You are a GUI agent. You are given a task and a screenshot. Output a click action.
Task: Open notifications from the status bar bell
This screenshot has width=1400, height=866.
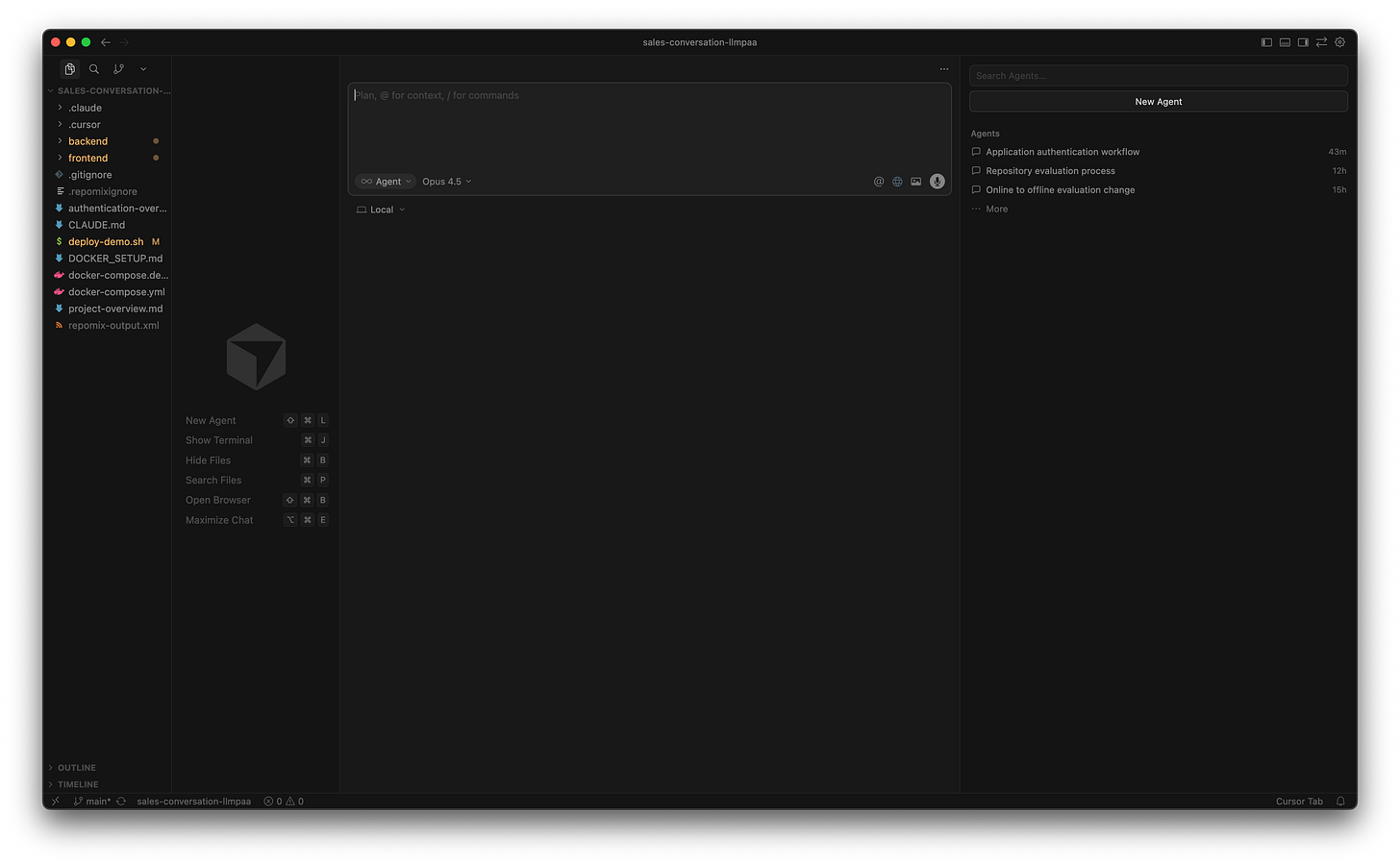(x=1340, y=801)
